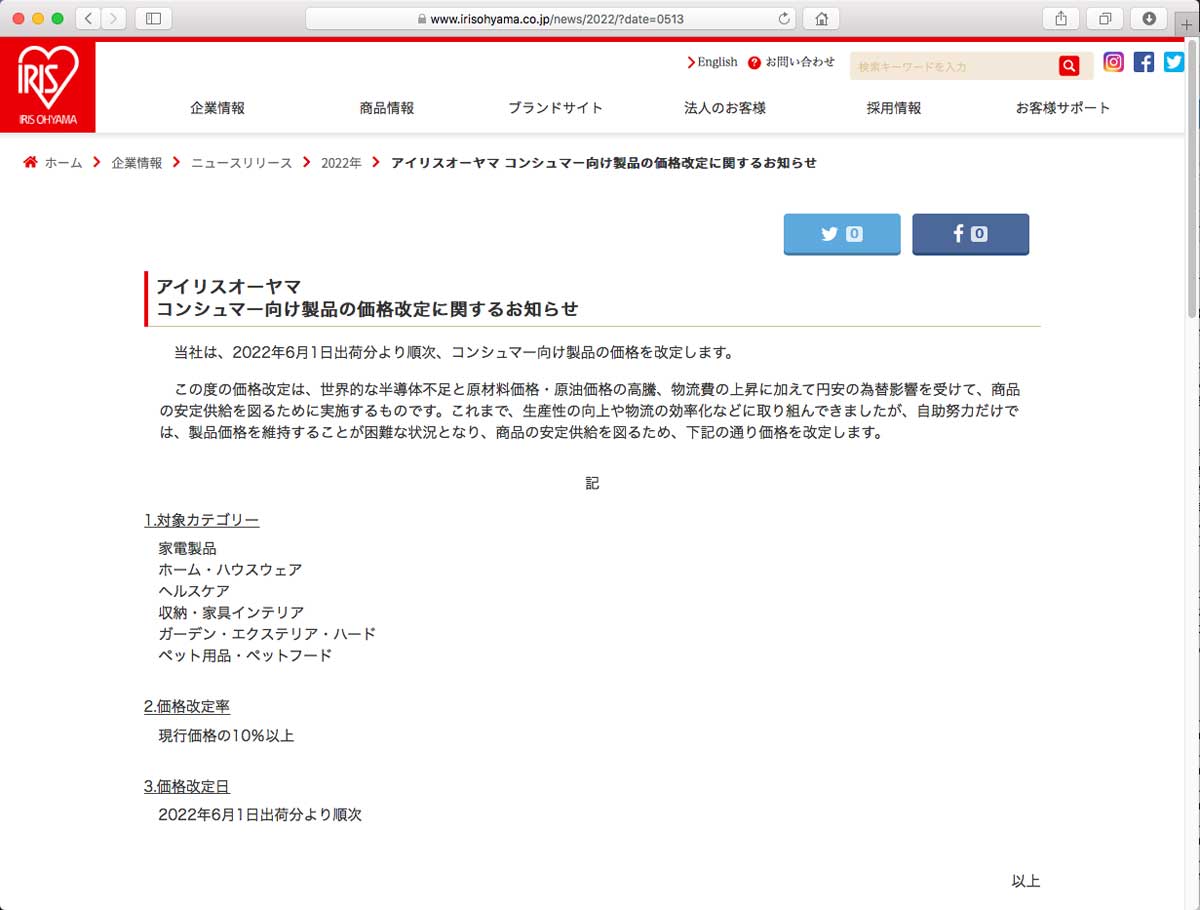Click the Safari share icon
1200x910 pixels.
pyautogui.click(x=1061, y=19)
